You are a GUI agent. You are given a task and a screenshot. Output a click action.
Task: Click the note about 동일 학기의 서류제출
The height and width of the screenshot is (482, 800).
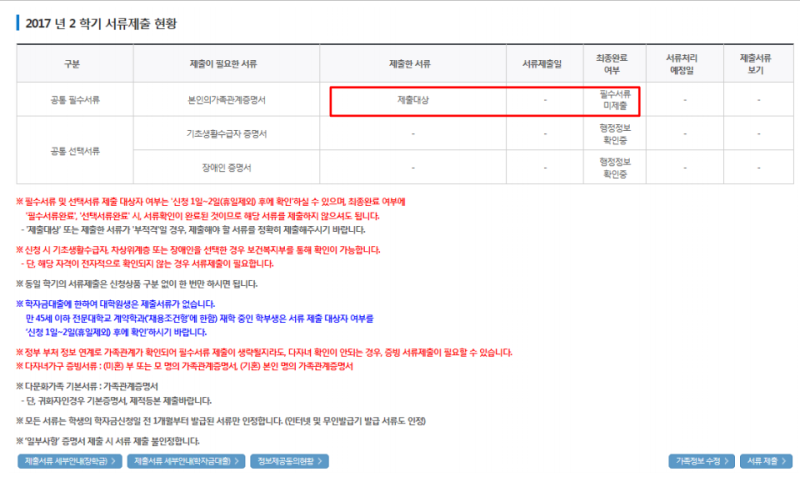click(x=137, y=284)
